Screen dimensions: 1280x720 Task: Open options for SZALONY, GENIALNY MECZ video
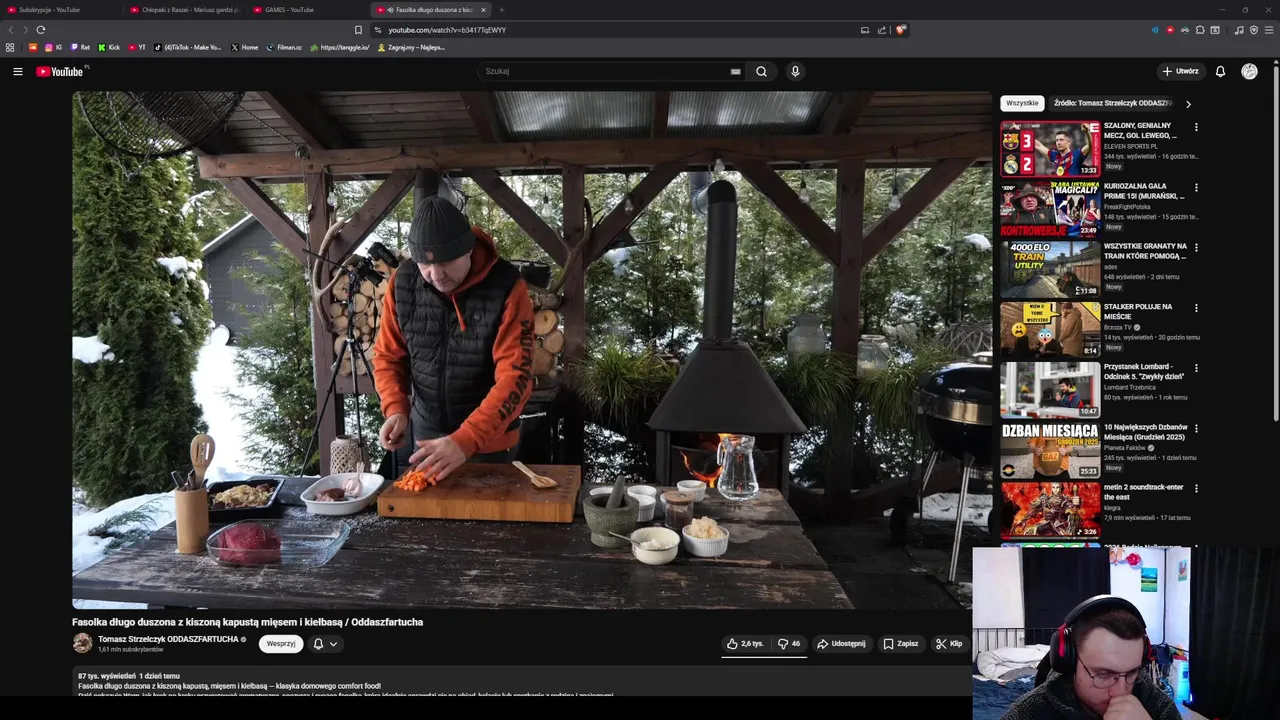tap(1196, 128)
